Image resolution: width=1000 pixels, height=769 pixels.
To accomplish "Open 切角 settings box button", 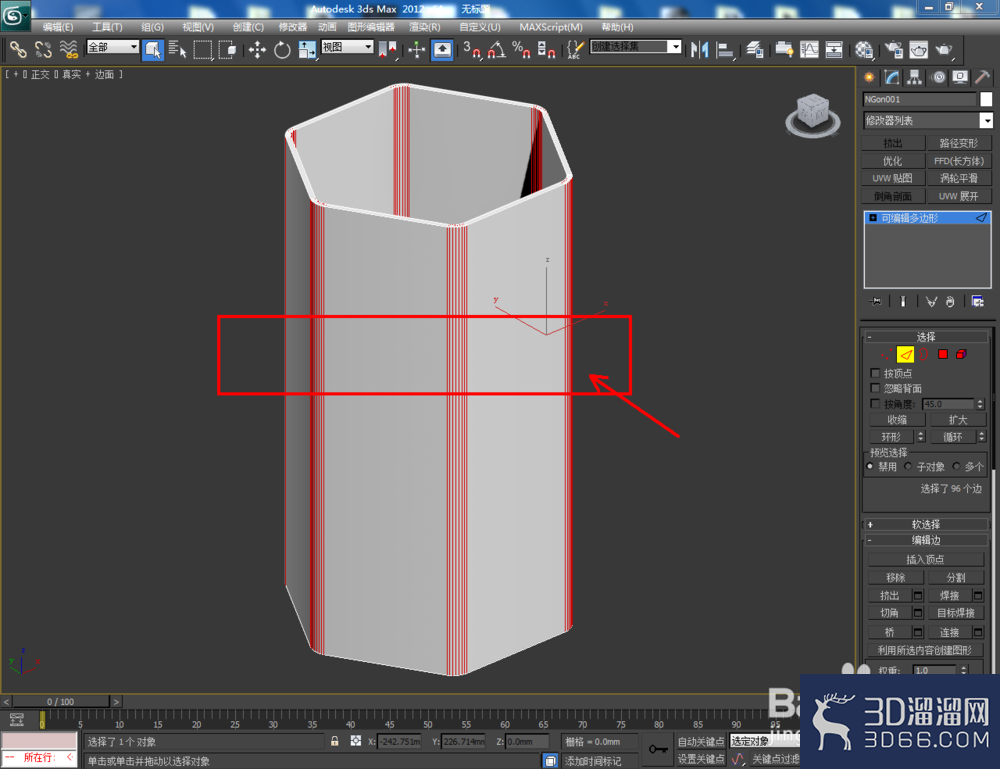I will pyautogui.click(x=918, y=613).
